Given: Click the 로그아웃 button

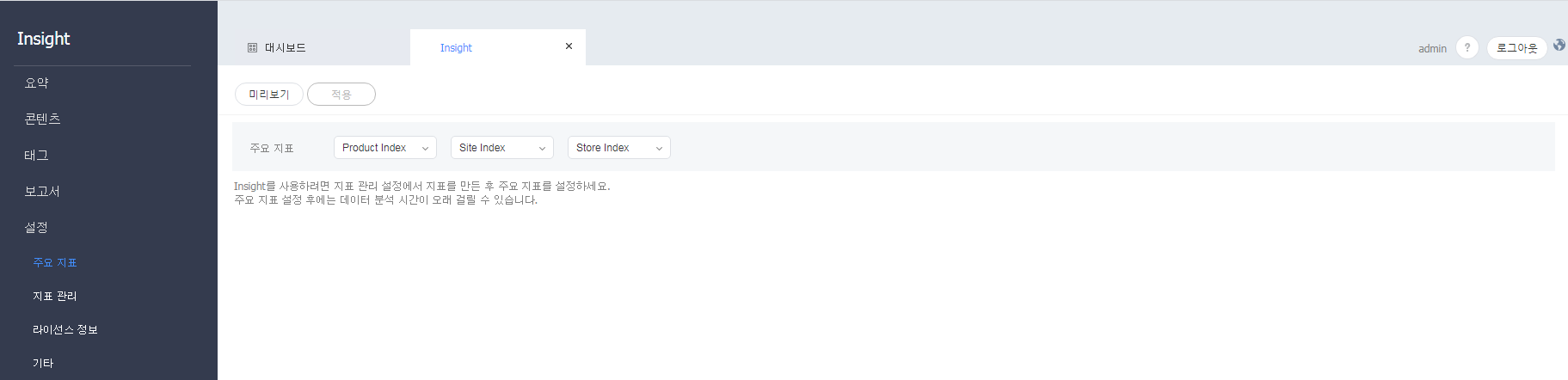Looking at the screenshot, I should 1516,48.
